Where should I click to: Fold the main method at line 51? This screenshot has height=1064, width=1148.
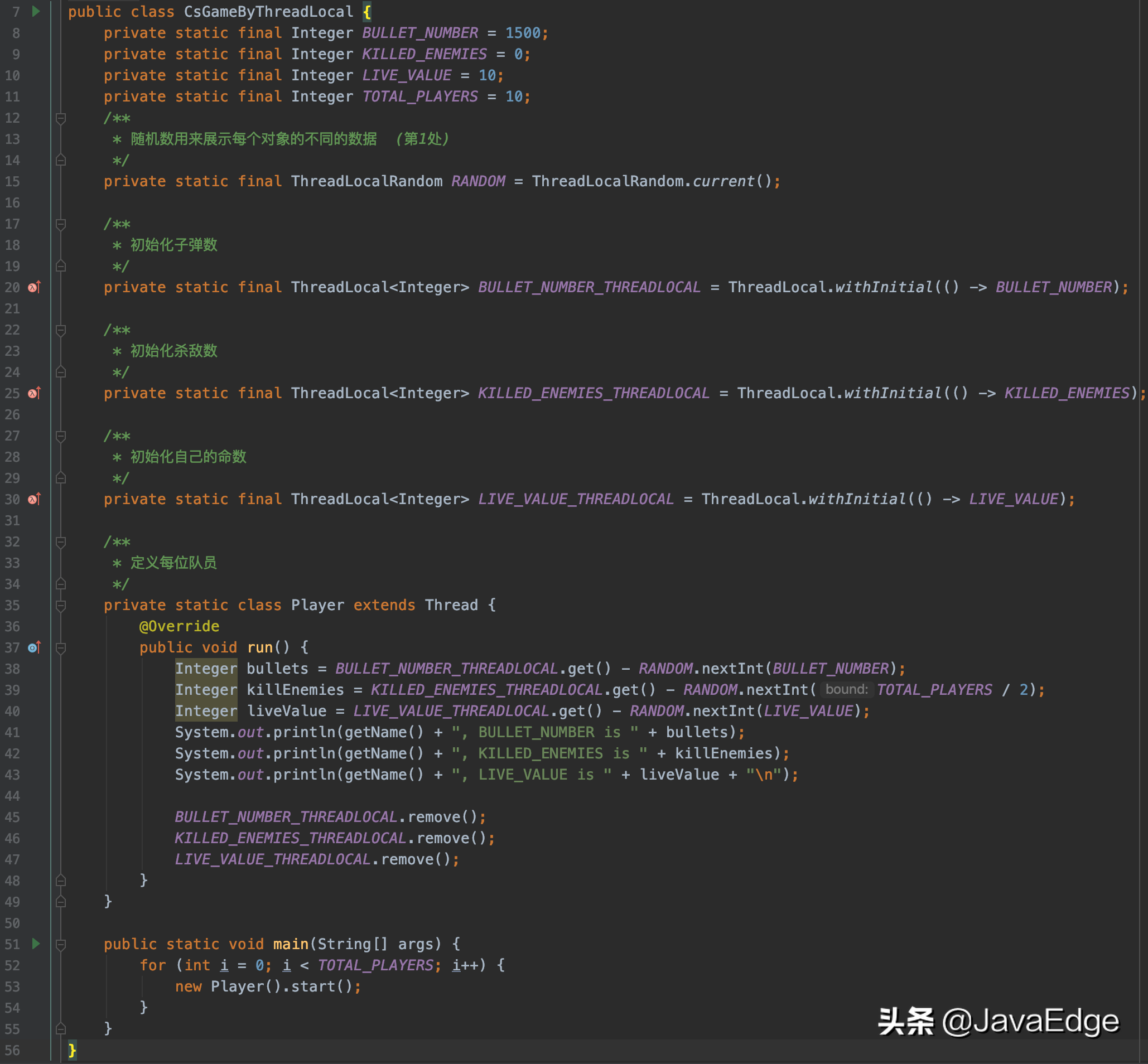tap(60, 944)
